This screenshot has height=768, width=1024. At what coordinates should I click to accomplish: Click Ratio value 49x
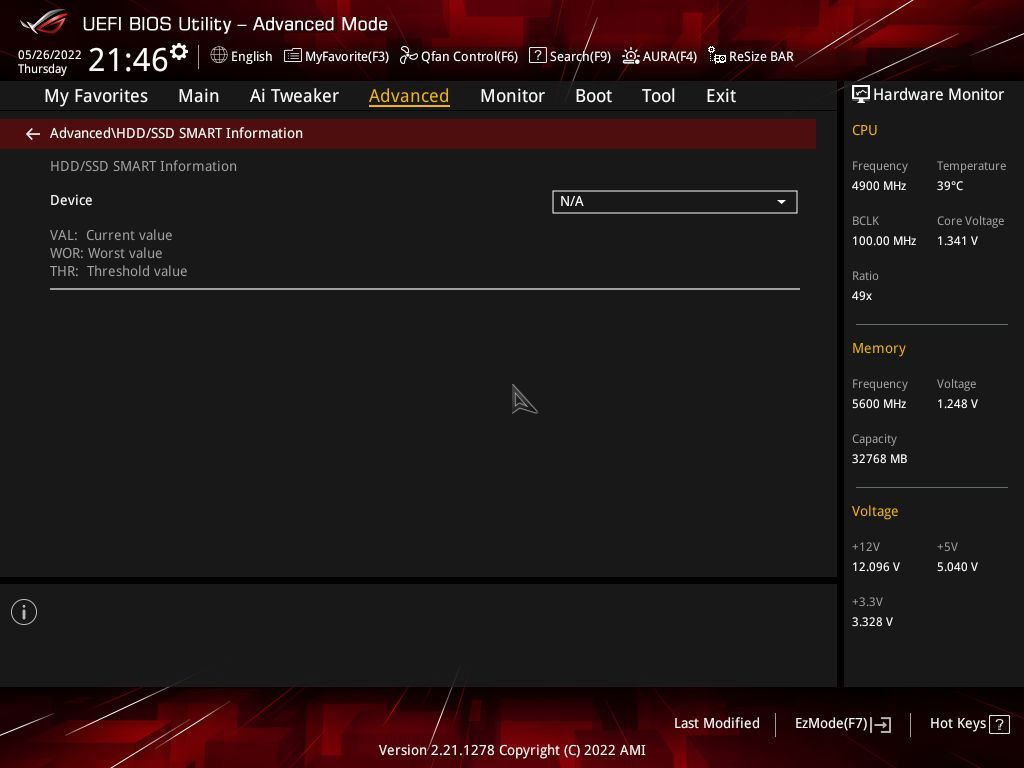pos(861,296)
